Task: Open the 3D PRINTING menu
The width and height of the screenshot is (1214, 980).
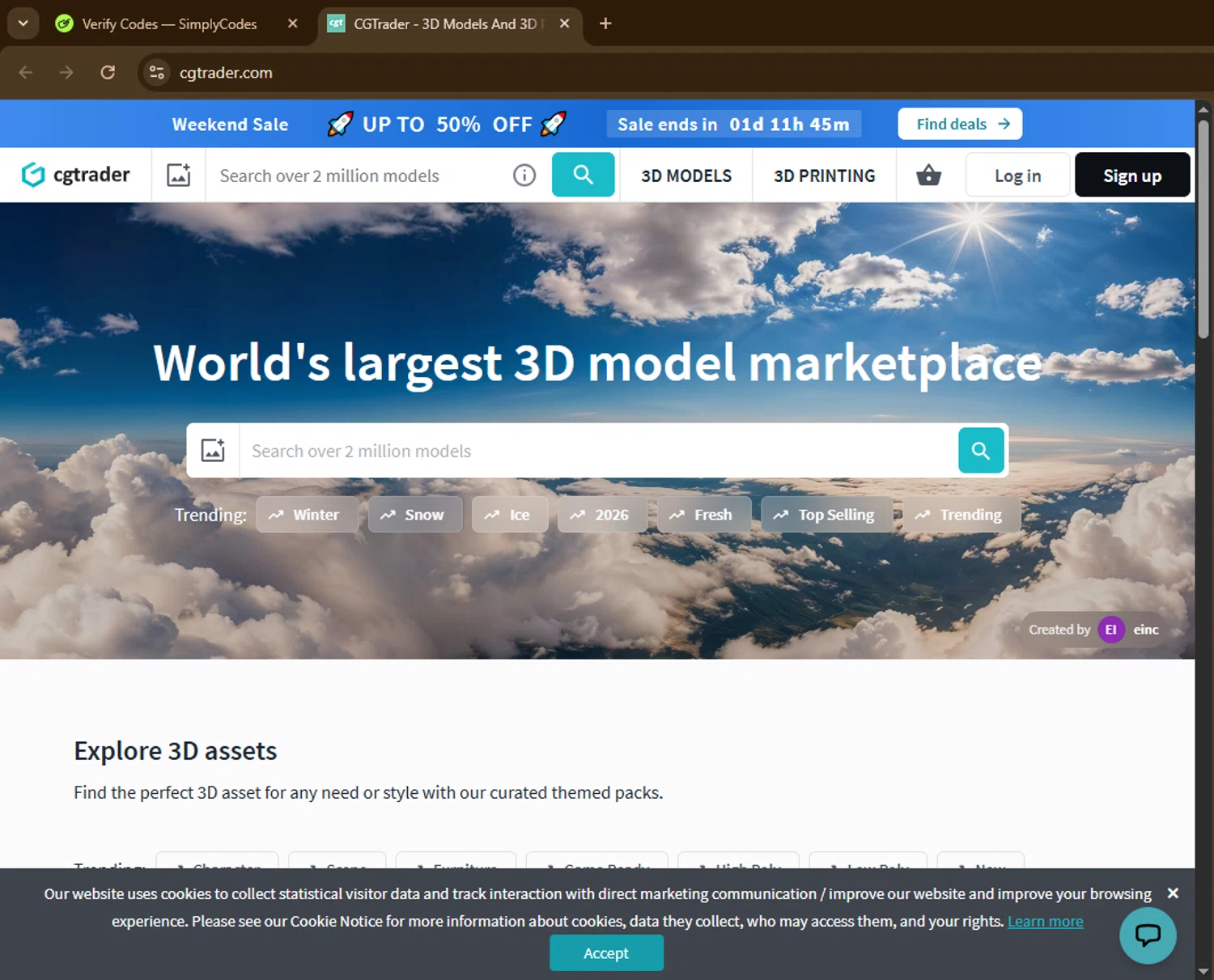Action: click(825, 176)
